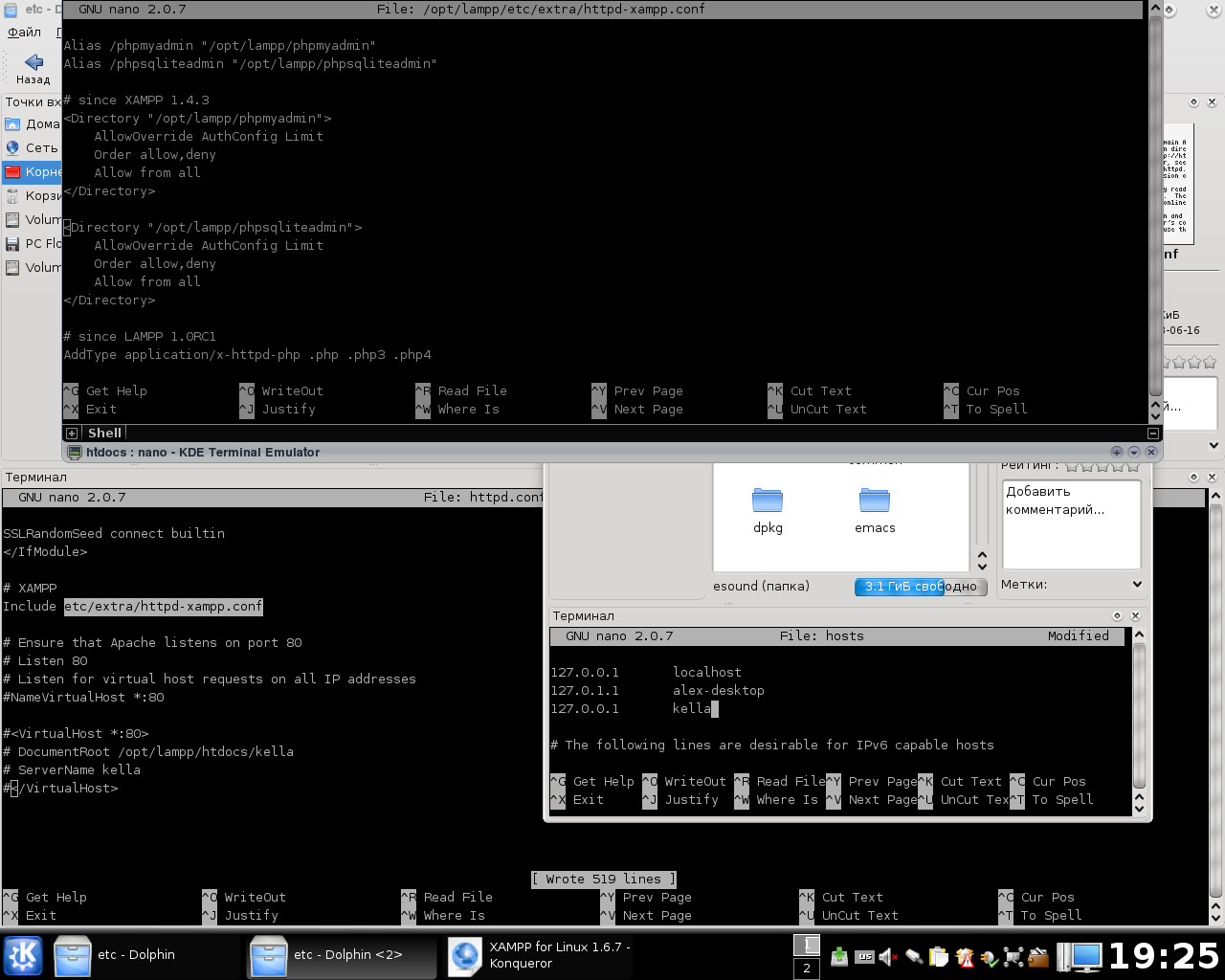1225x980 pixels.
Task: Set the first Рейтинг star next to Добавить комментарий
Action: 1072,466
